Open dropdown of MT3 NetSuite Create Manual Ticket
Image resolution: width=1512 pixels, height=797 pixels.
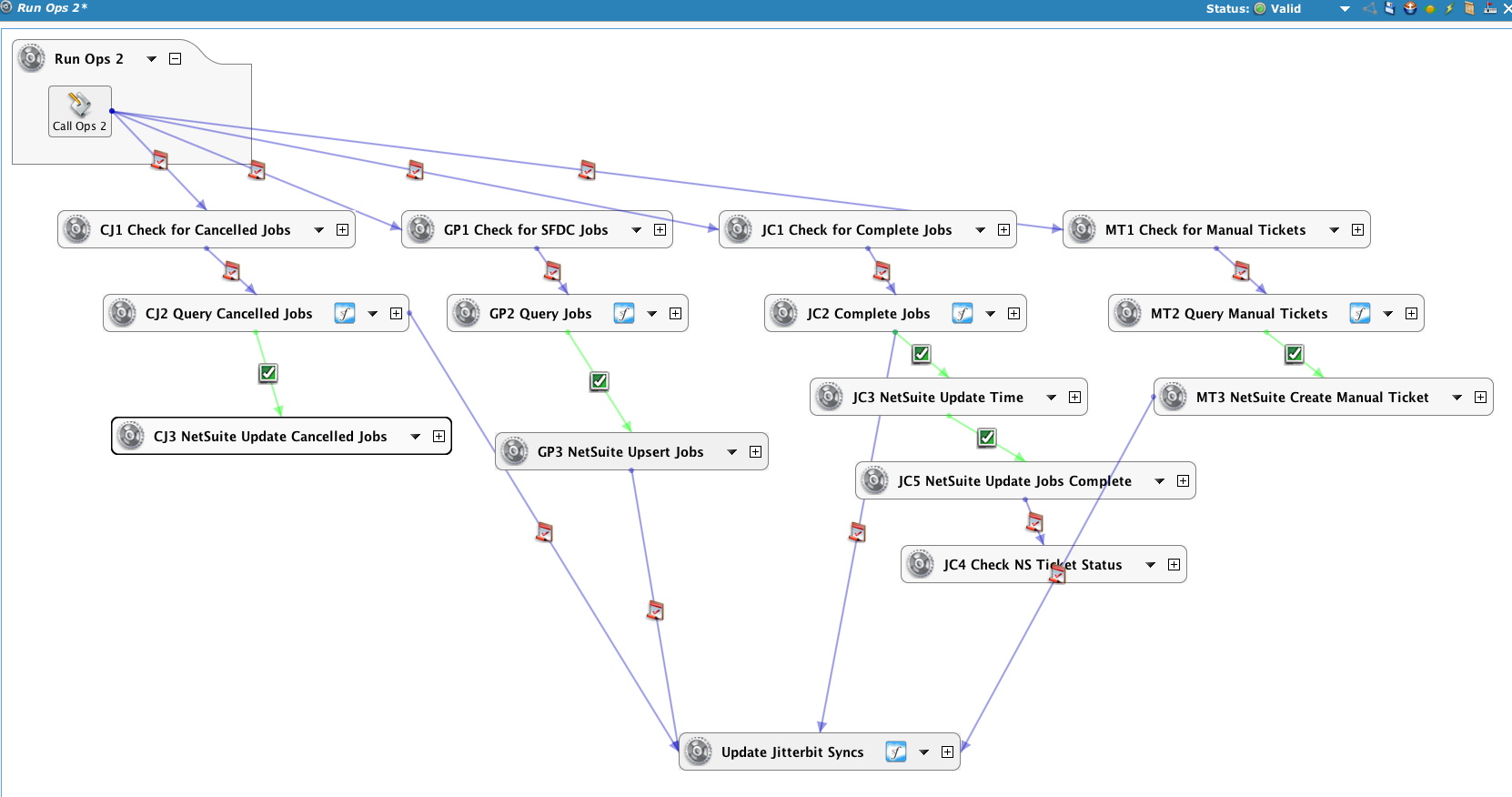pos(1457,398)
